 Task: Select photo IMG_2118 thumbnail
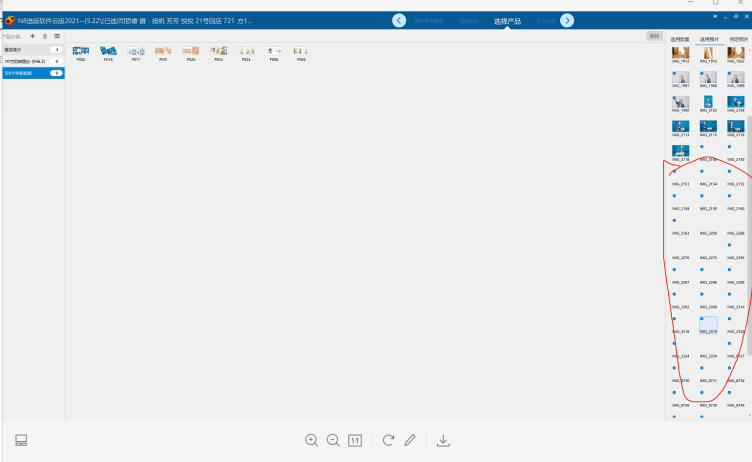(x=681, y=153)
